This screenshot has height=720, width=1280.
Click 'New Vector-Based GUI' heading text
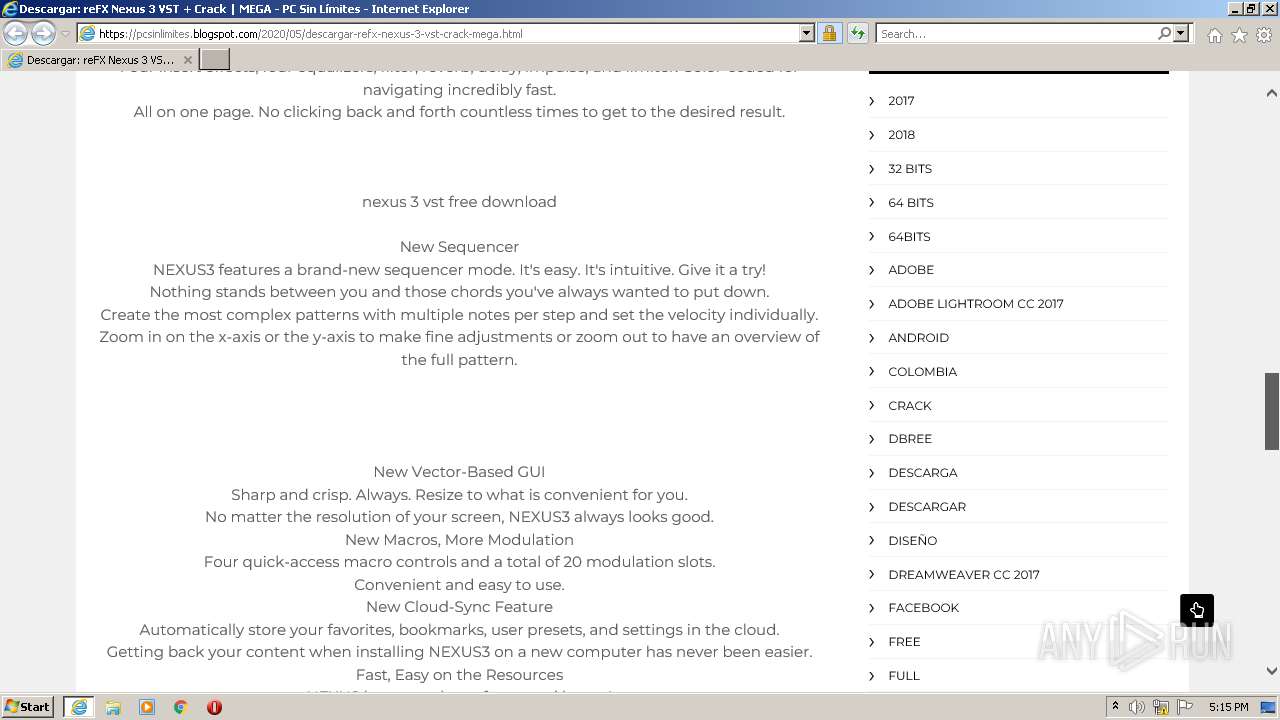[x=459, y=472]
